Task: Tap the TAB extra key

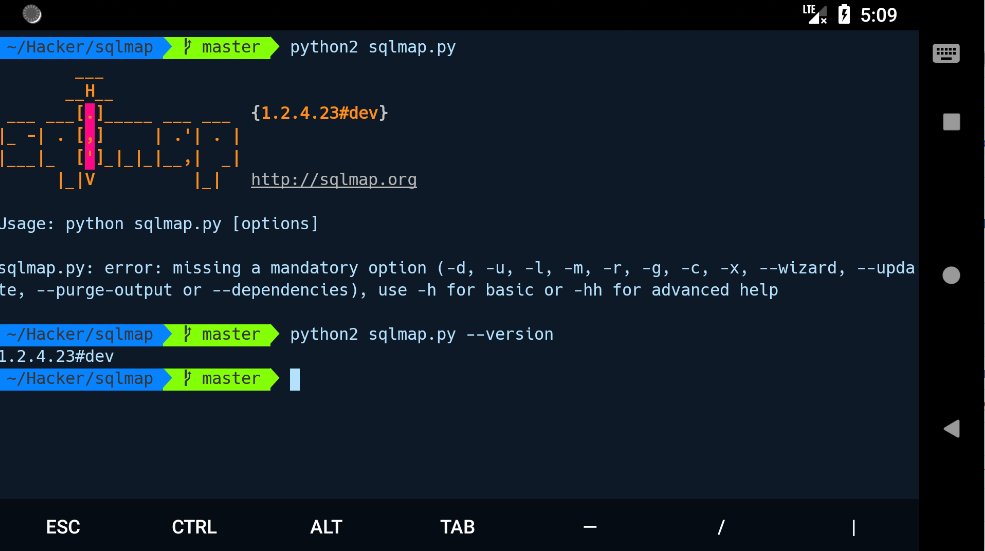Action: pos(457,526)
